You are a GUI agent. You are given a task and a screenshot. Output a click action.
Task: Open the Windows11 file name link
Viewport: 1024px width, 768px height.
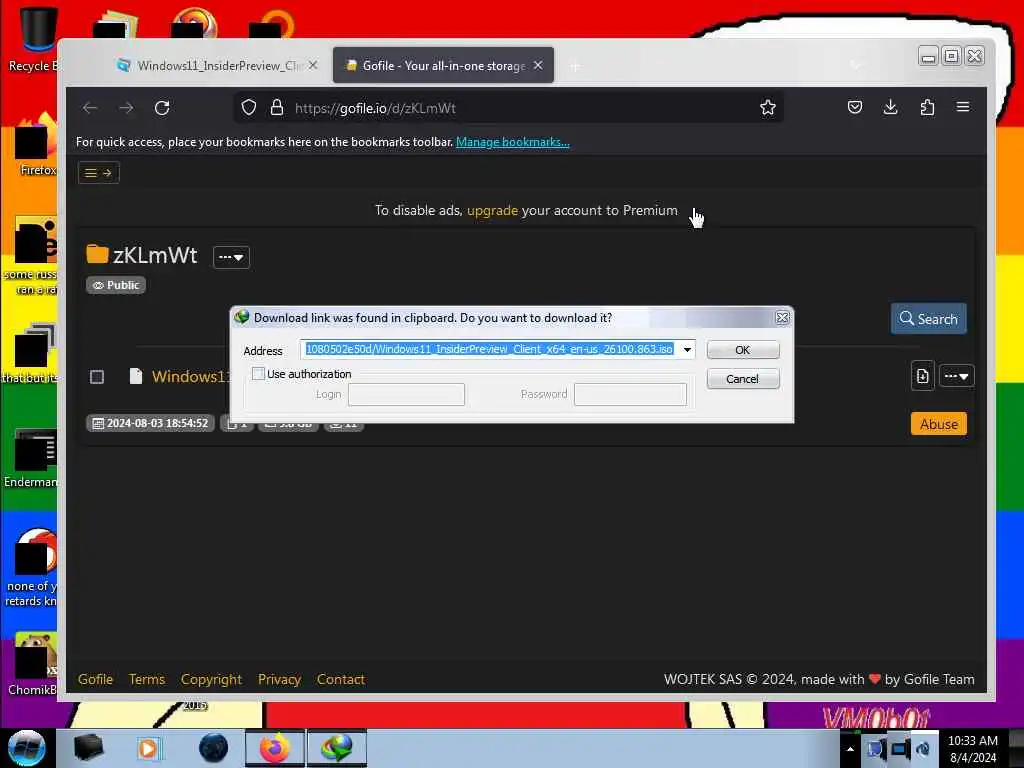coord(191,377)
